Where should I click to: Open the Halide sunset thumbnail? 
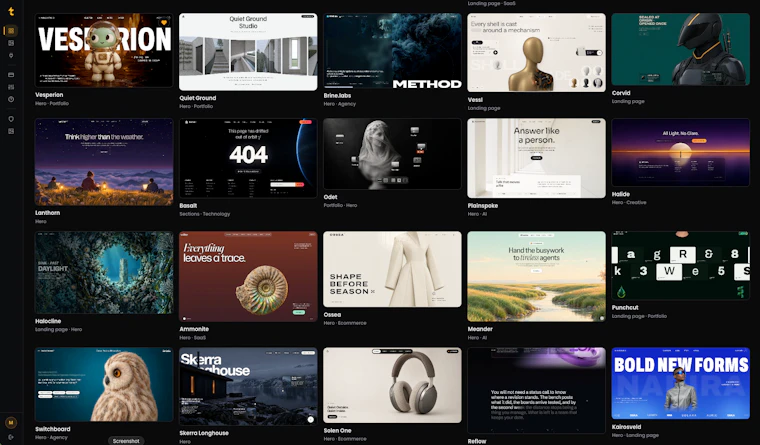point(681,152)
